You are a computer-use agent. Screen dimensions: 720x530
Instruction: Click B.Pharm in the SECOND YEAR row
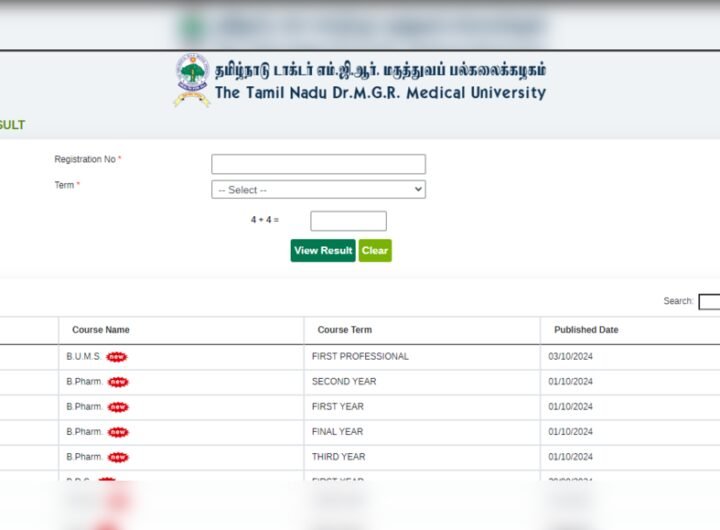tap(84, 382)
